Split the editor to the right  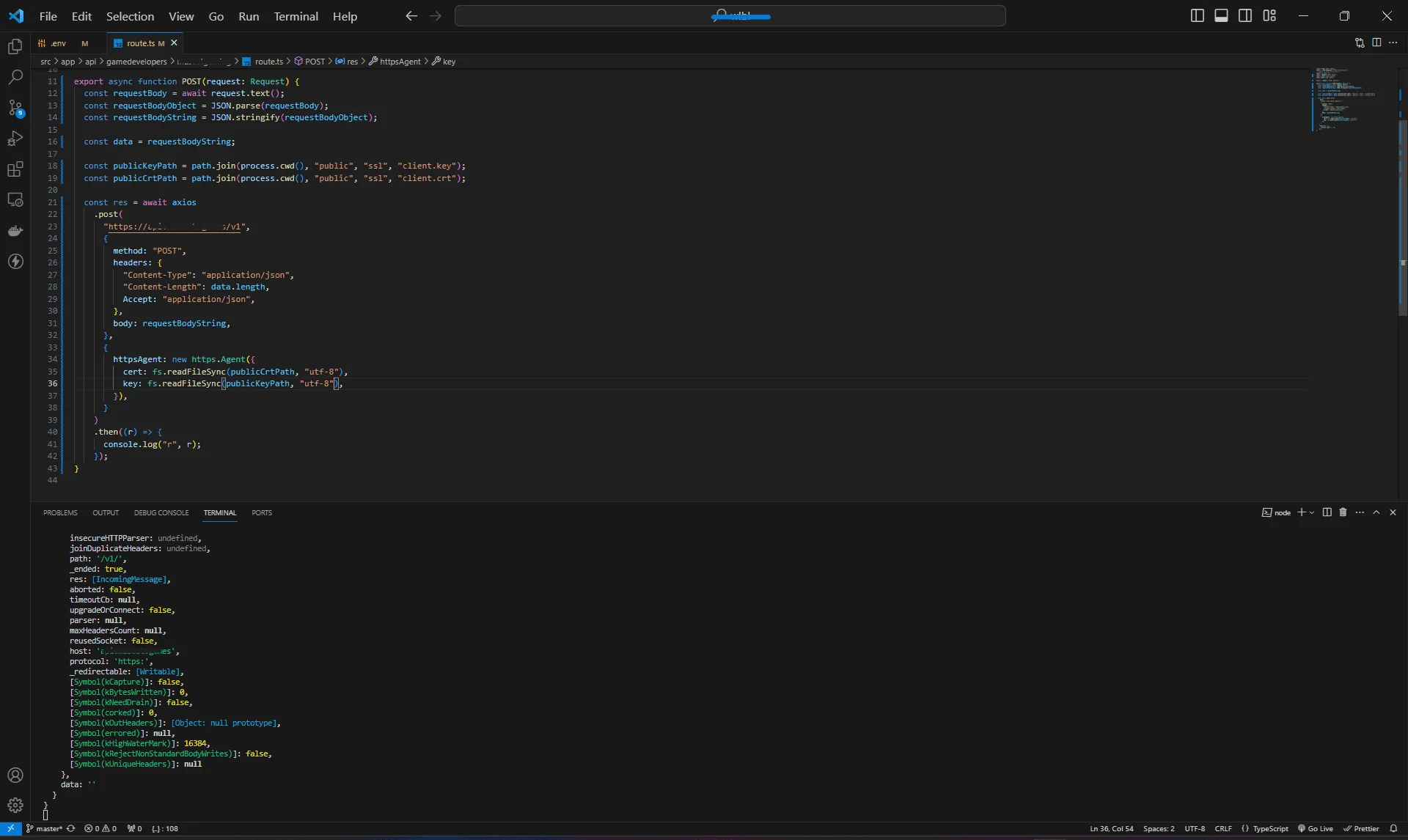pos(1376,43)
